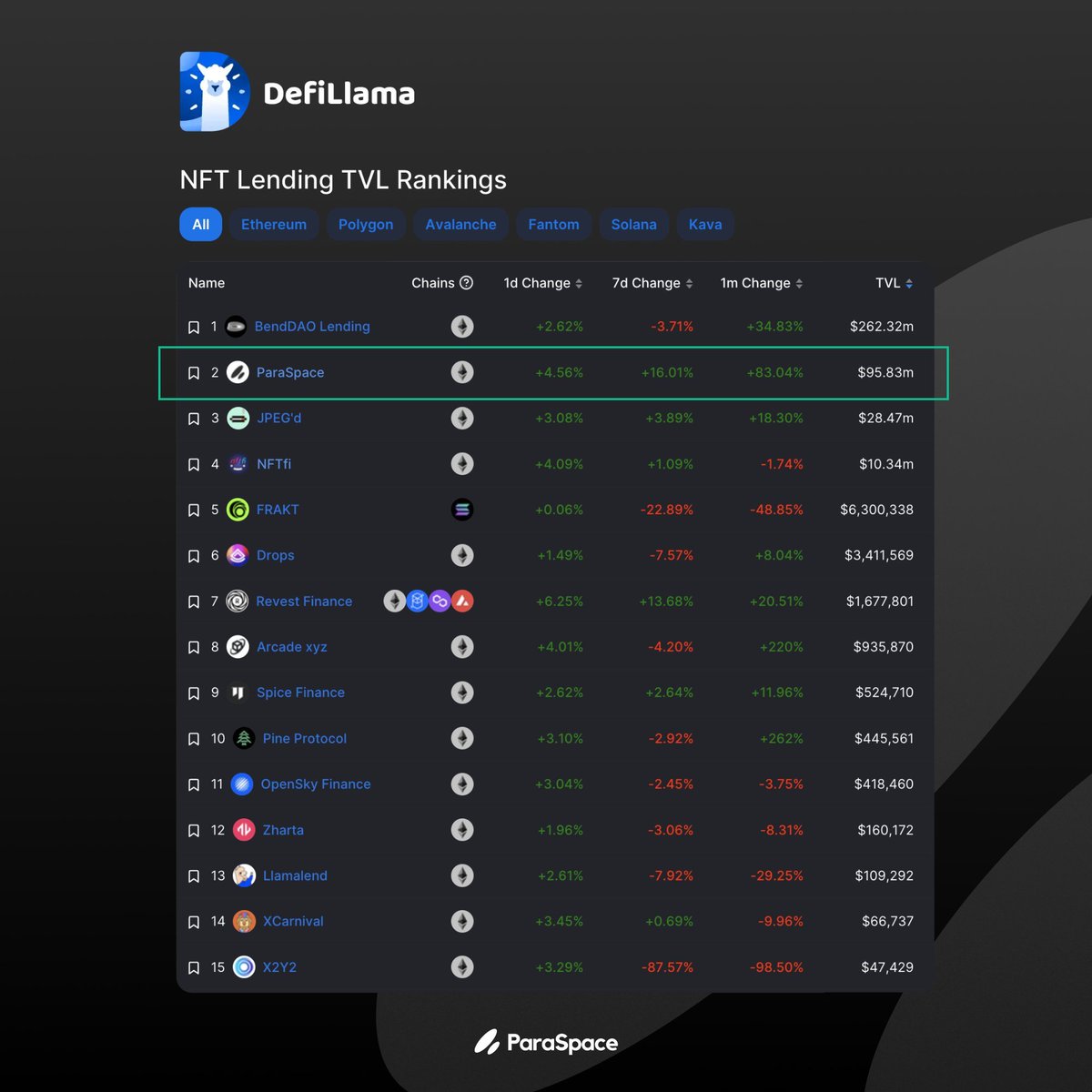This screenshot has height=1092, width=1092.
Task: Click the DefiLlama llama logo
Action: coord(215,92)
